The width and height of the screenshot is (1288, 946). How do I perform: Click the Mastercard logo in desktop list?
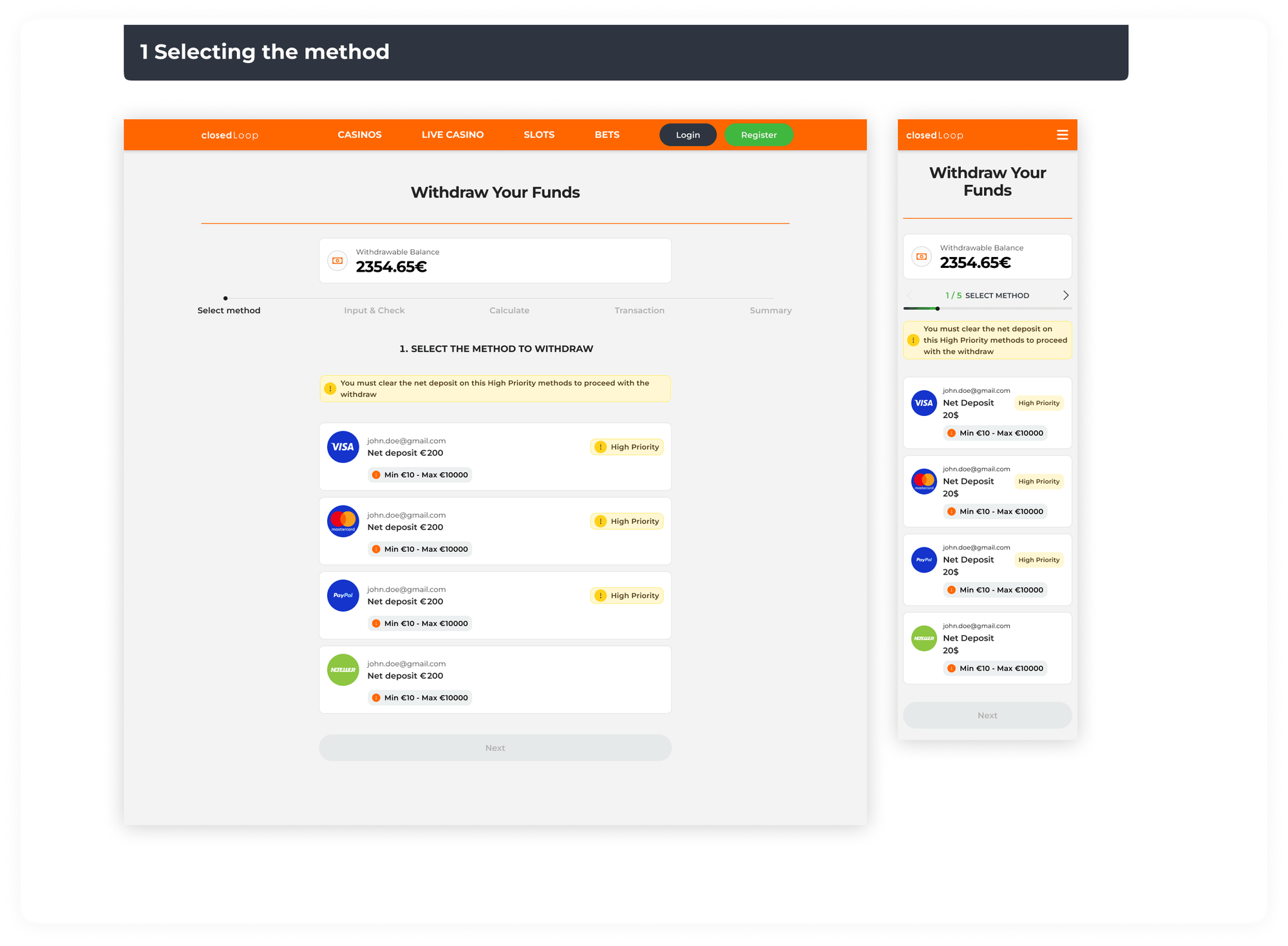[x=343, y=521]
